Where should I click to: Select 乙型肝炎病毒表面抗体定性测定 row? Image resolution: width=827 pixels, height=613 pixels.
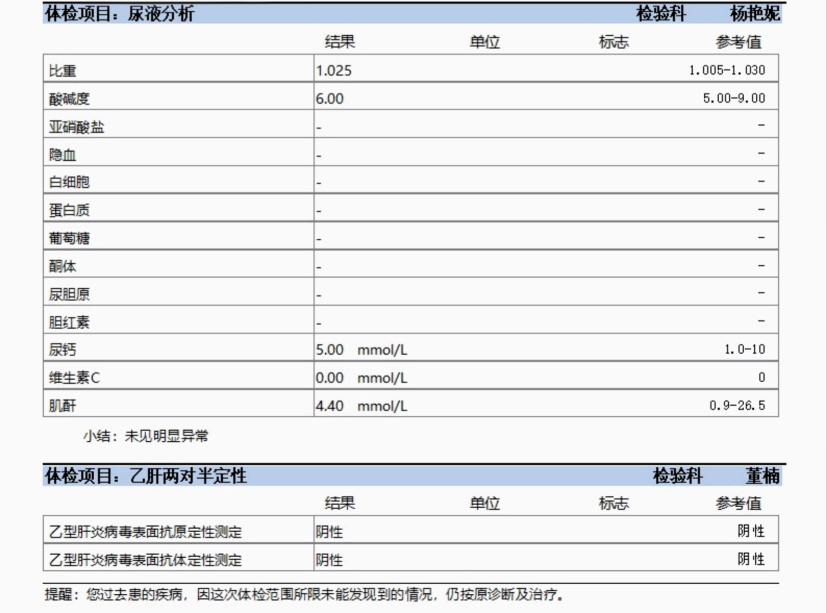(410, 558)
